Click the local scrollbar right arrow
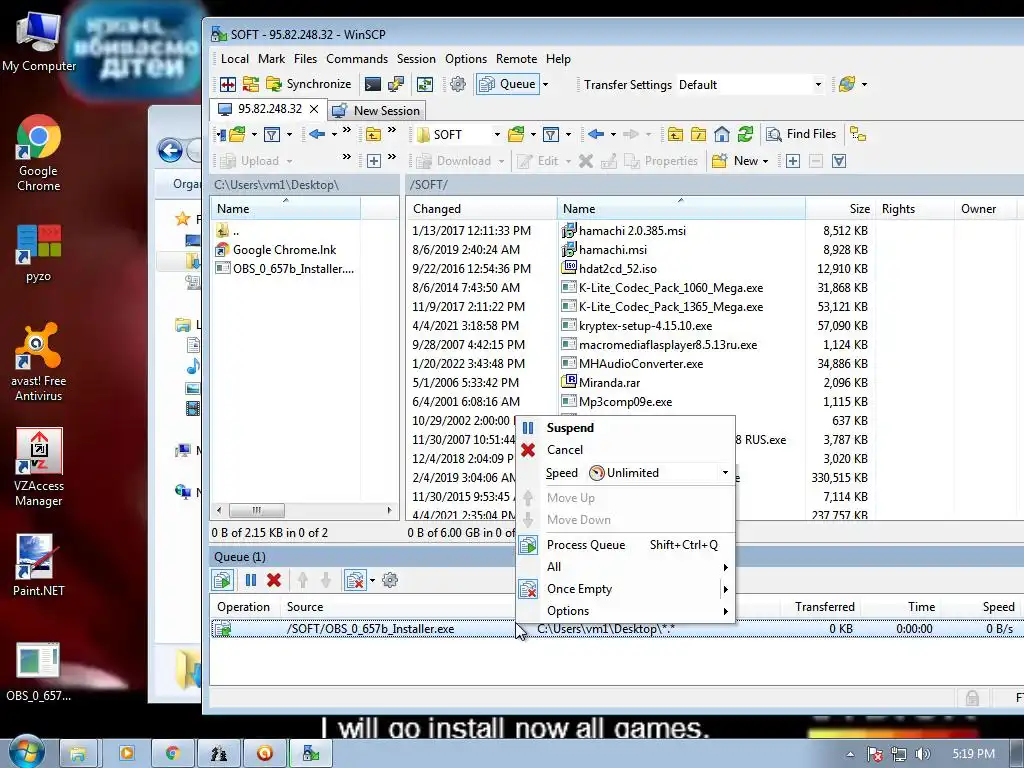The image size is (1024, 768). [390, 511]
